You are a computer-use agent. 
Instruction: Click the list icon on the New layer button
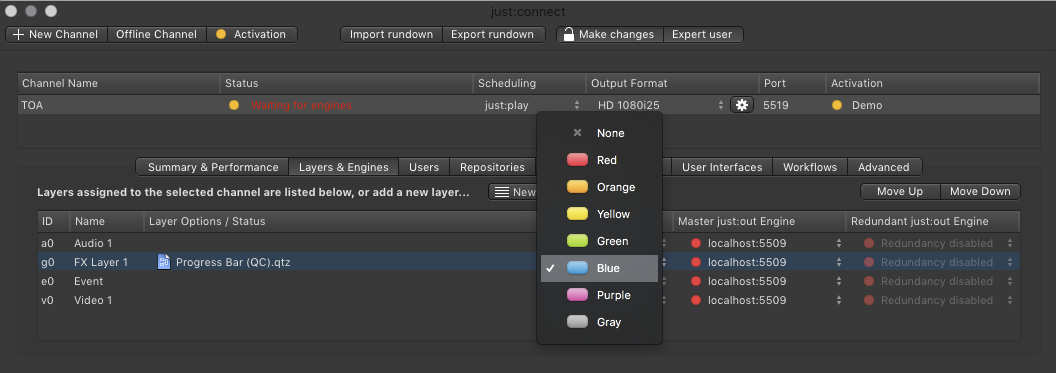coord(502,192)
